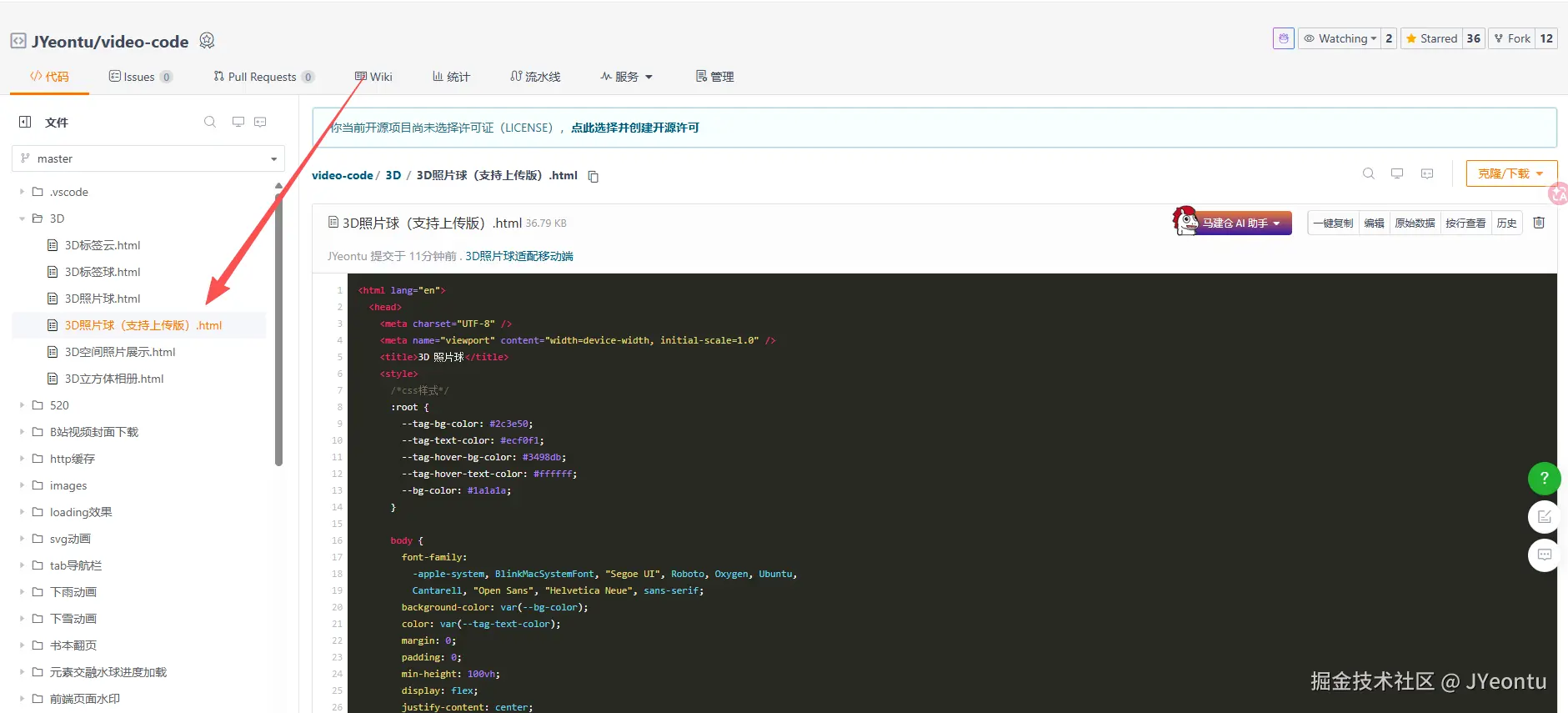The height and width of the screenshot is (713, 1568).
Task: Open the Watching dropdown
Action: pyautogui.click(x=1340, y=38)
